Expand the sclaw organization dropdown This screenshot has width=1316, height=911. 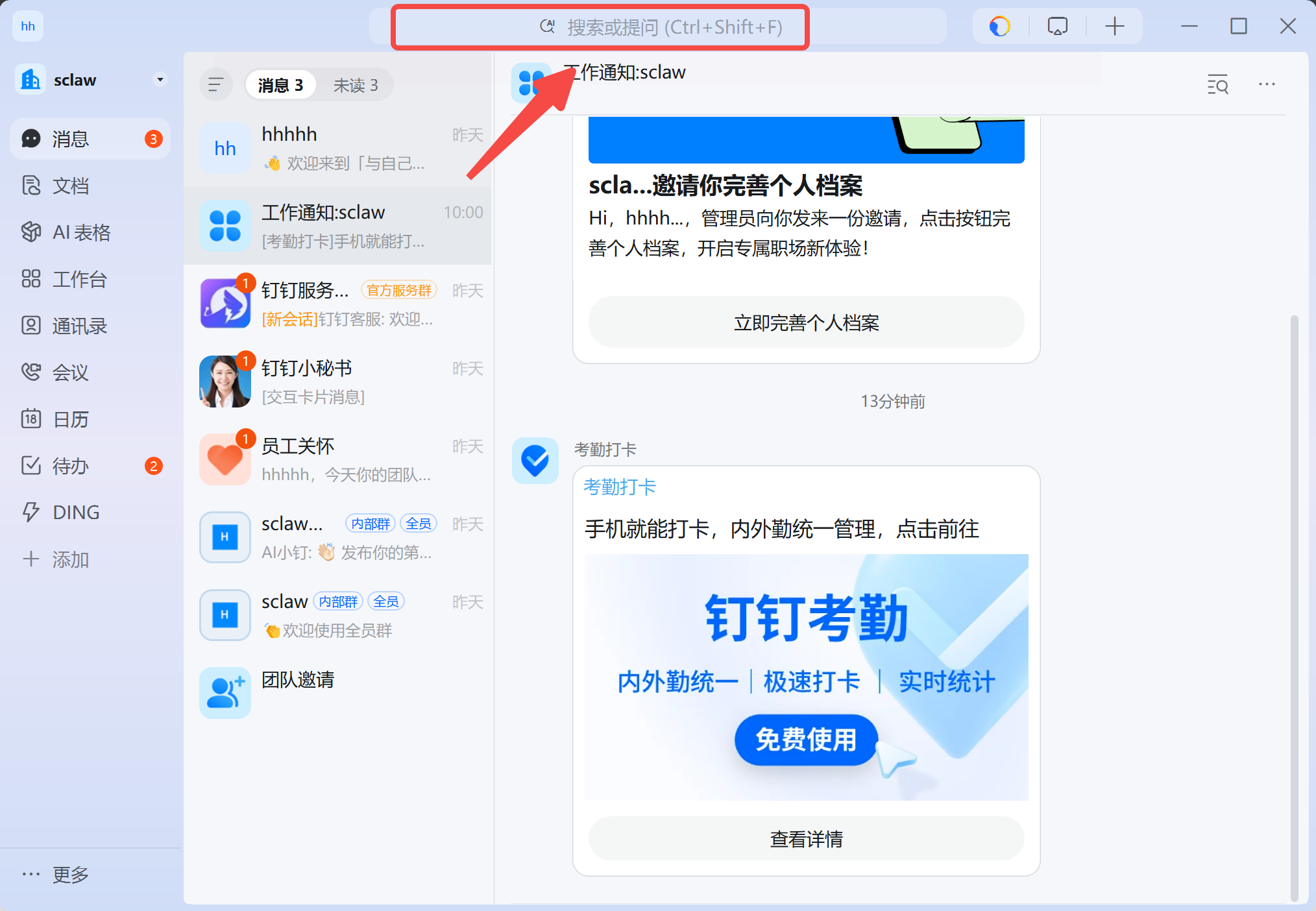point(160,79)
